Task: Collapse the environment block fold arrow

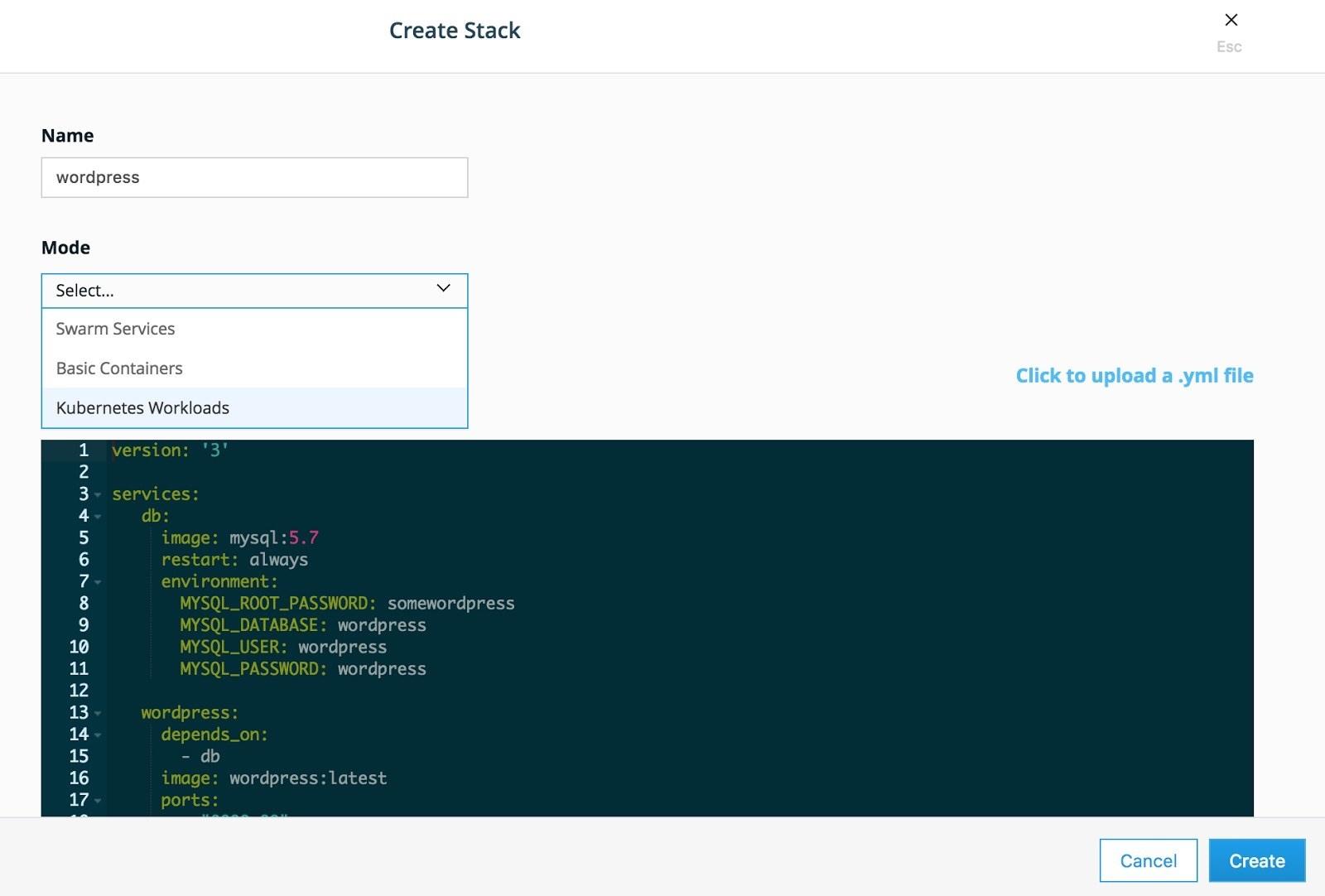Action: 97,584
